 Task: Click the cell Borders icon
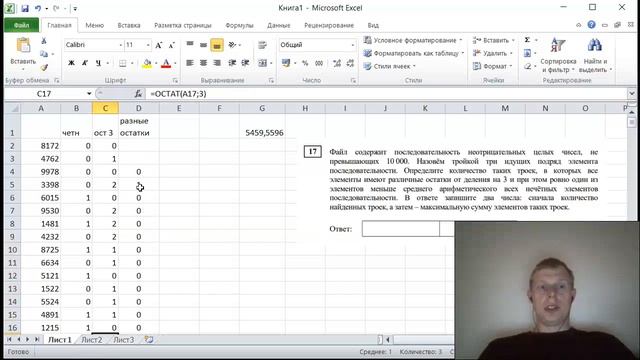pos(122,63)
